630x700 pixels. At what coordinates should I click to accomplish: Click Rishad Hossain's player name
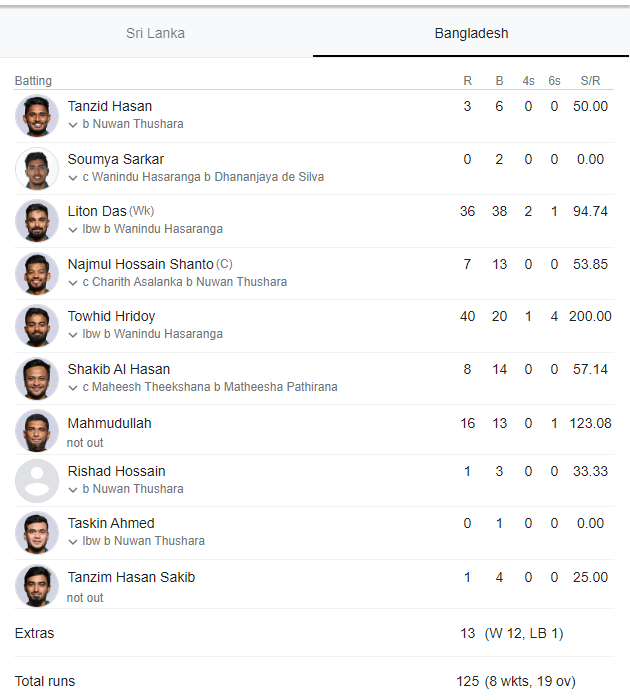click(116, 471)
